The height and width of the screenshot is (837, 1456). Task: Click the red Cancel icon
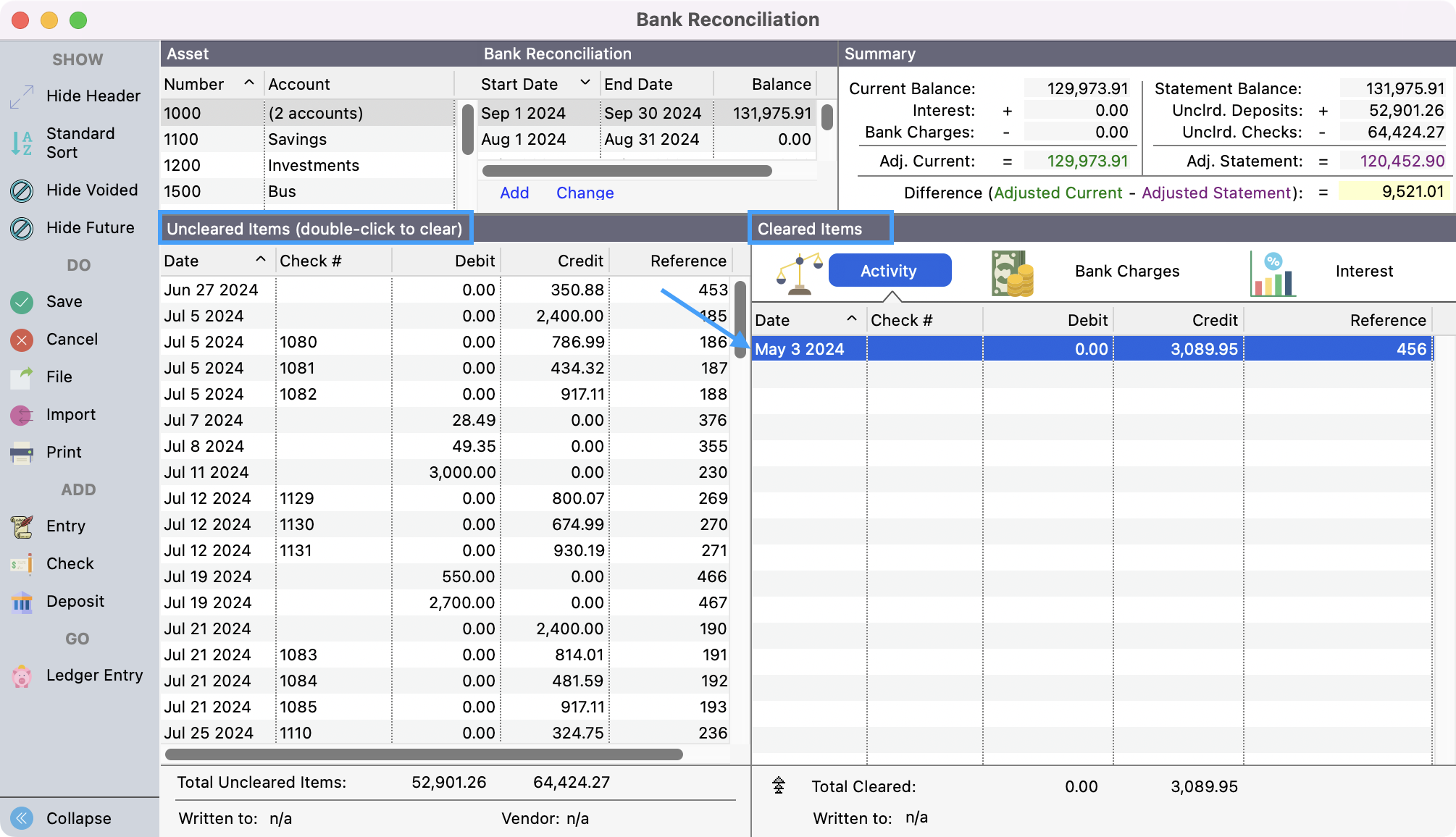click(22, 340)
